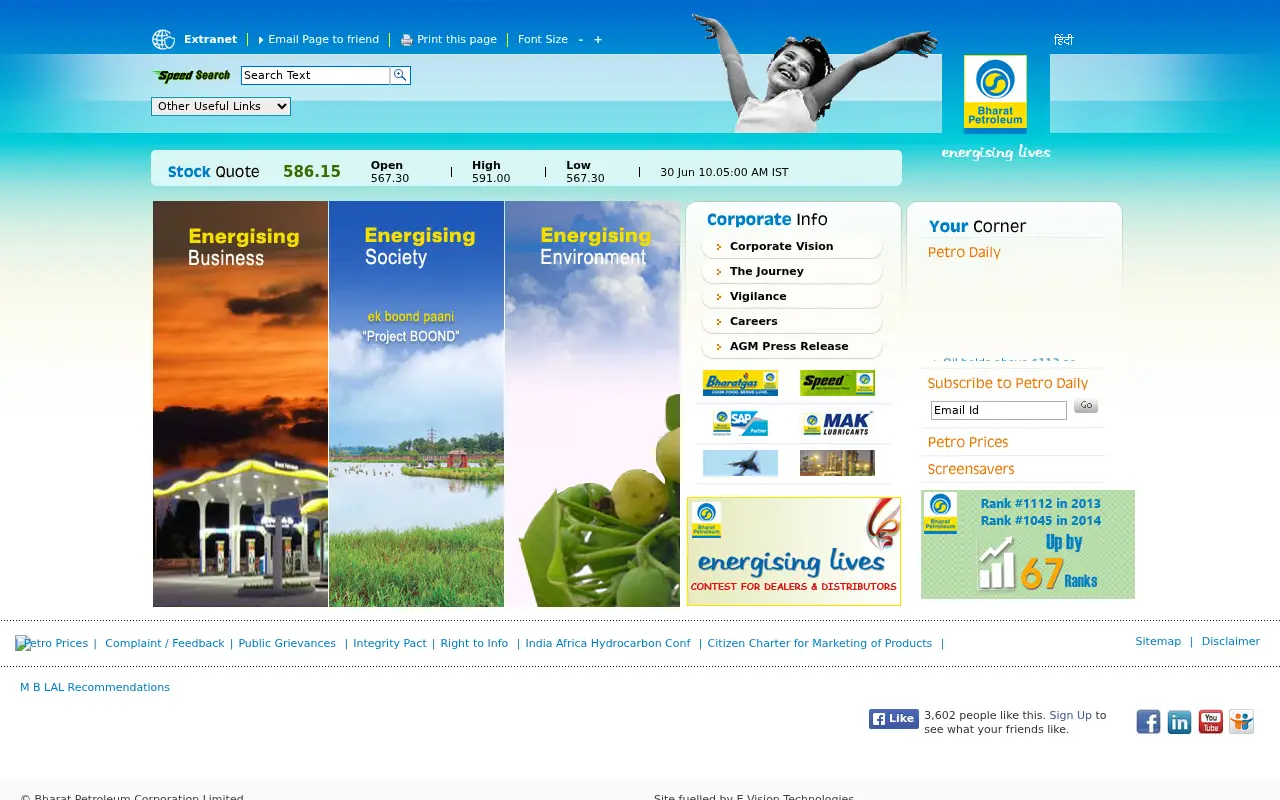Screen dimensions: 1280x800
Task: Open the YouTube icon
Action: 1210,721
